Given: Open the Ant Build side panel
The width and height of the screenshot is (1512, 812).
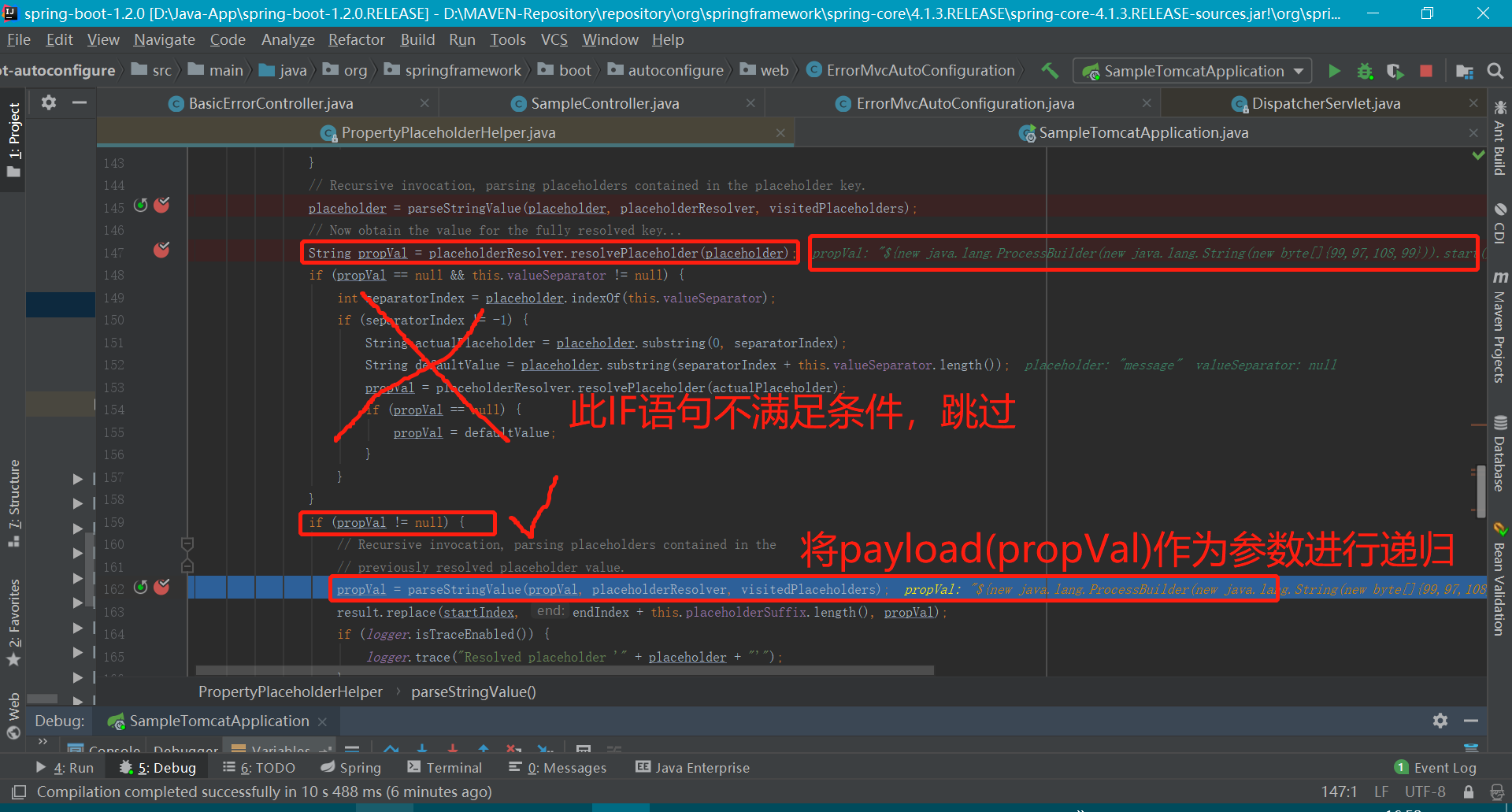Looking at the screenshot, I should pos(1499,138).
